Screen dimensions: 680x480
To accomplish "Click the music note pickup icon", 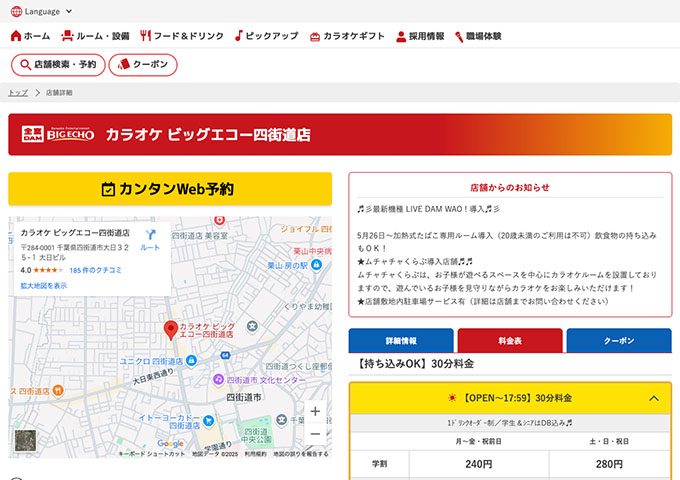I will tap(239, 36).
